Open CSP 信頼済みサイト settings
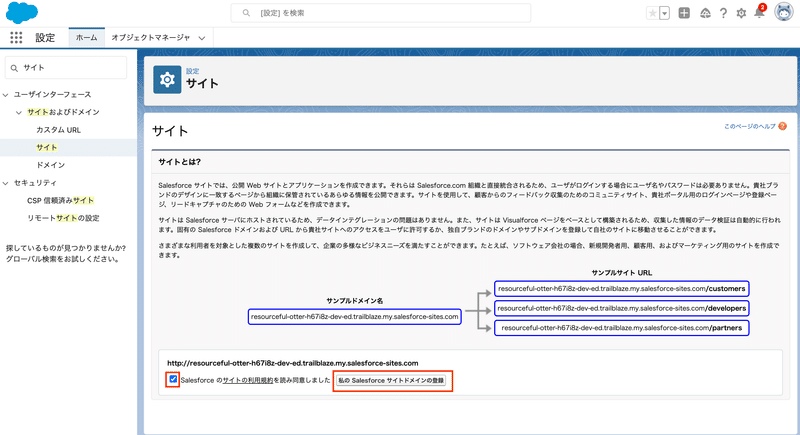Screen dimensions: 800x435 60,200
